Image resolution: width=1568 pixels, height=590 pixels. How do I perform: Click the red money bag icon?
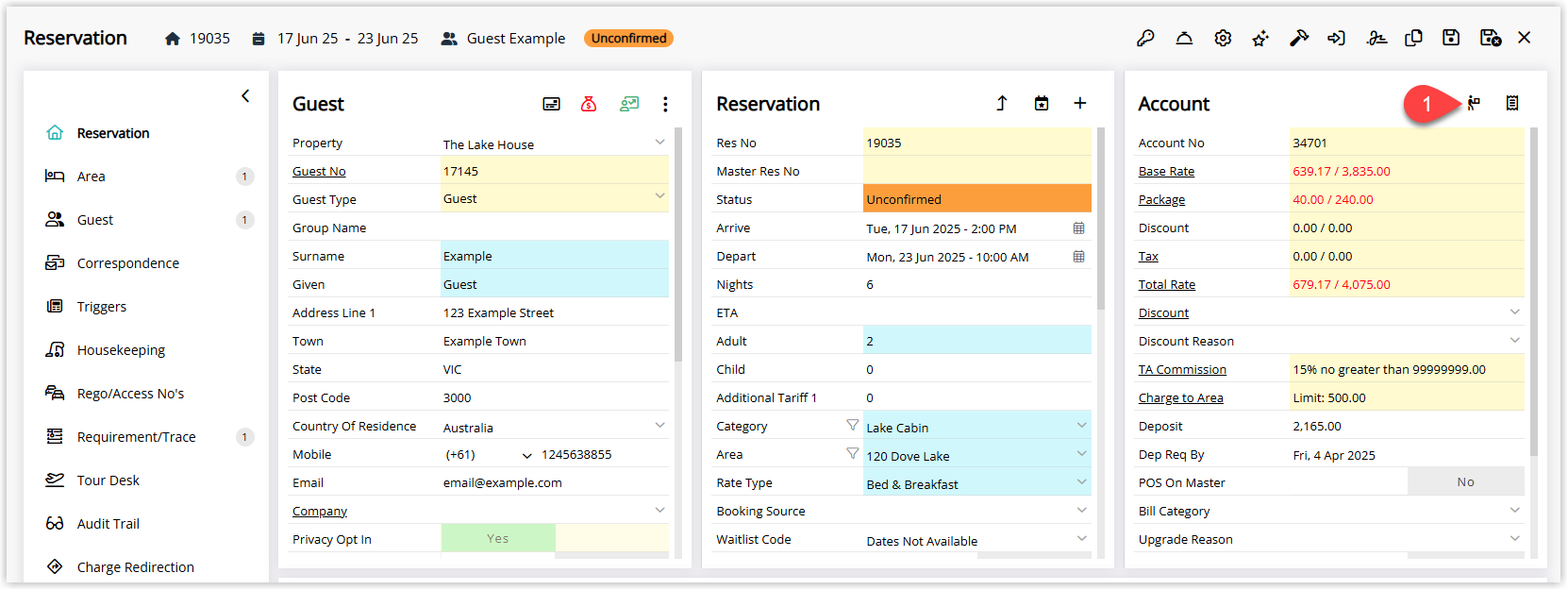click(x=589, y=104)
